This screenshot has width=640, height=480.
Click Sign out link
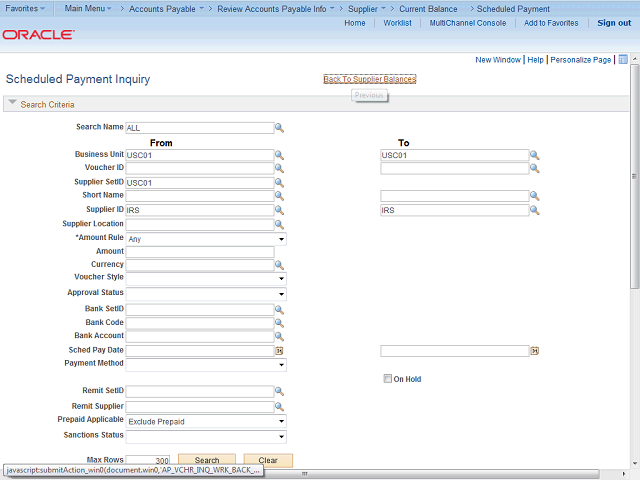tap(614, 23)
